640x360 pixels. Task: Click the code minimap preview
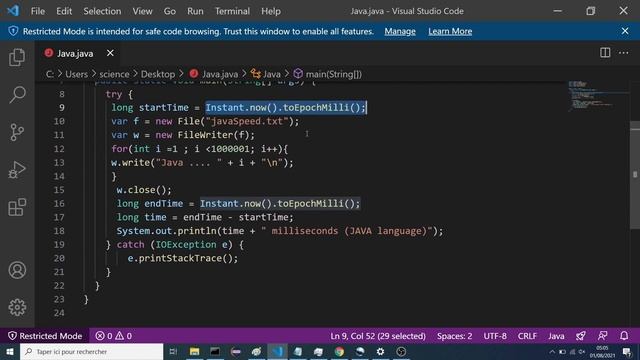(x=597, y=96)
